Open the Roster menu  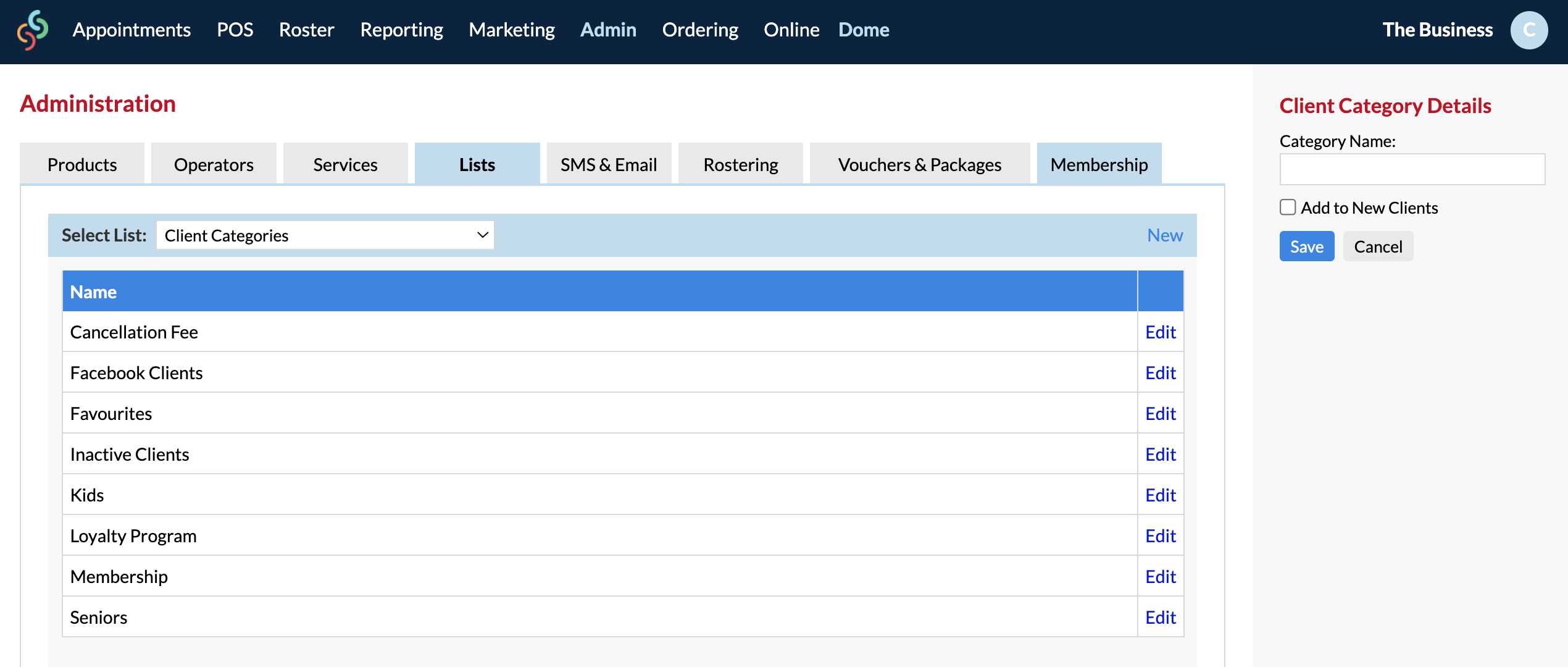point(306,30)
